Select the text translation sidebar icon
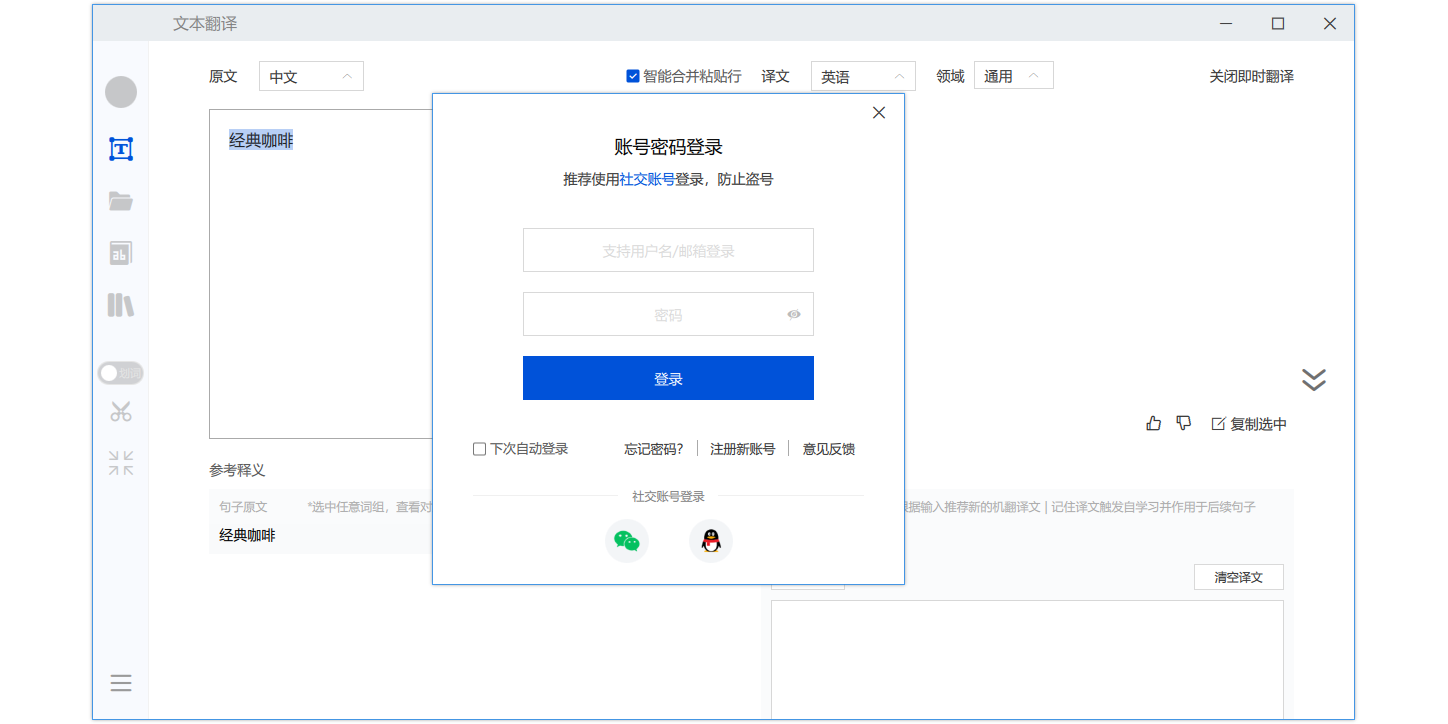Viewport: 1448px width, 724px height. point(121,150)
